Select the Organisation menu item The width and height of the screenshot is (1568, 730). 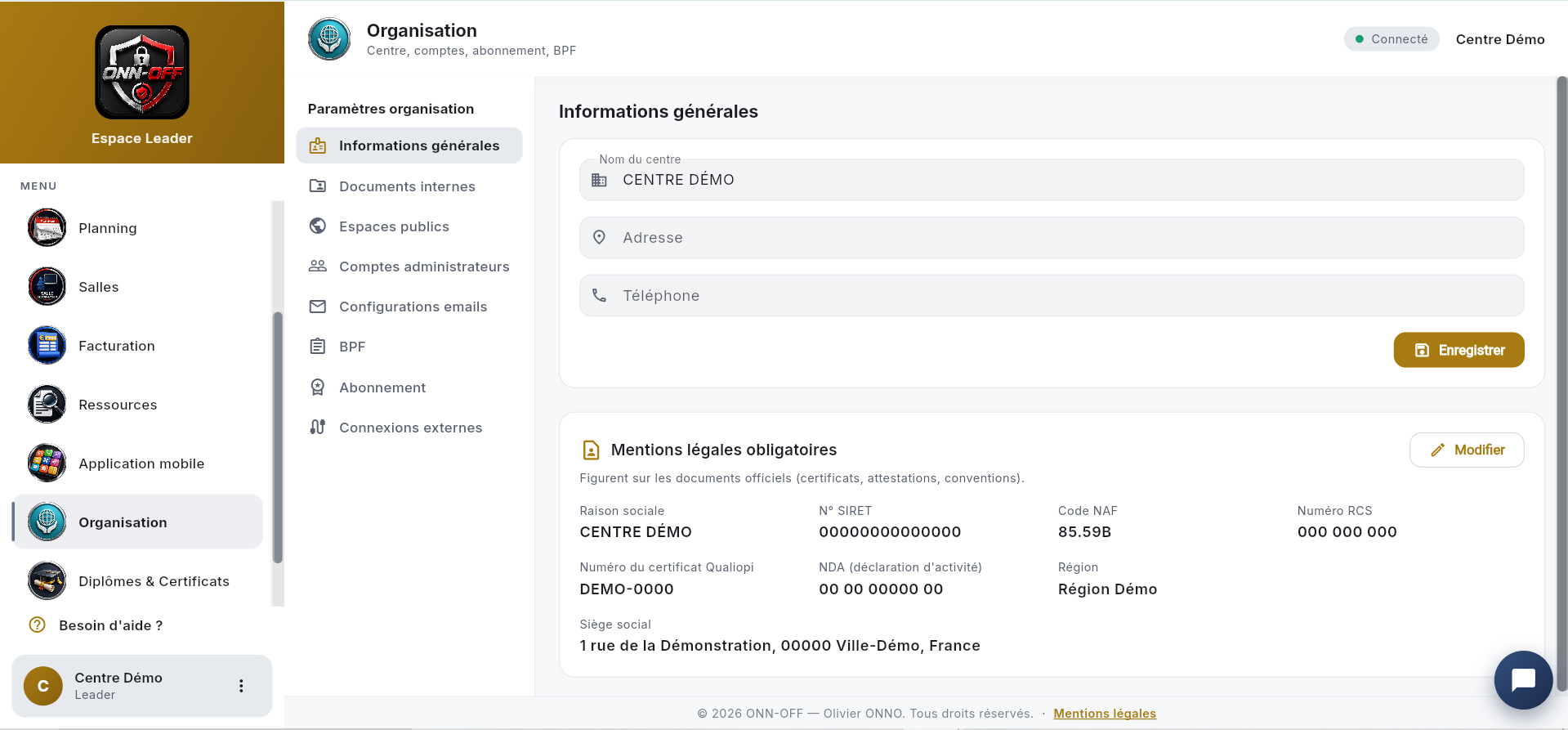tap(137, 522)
